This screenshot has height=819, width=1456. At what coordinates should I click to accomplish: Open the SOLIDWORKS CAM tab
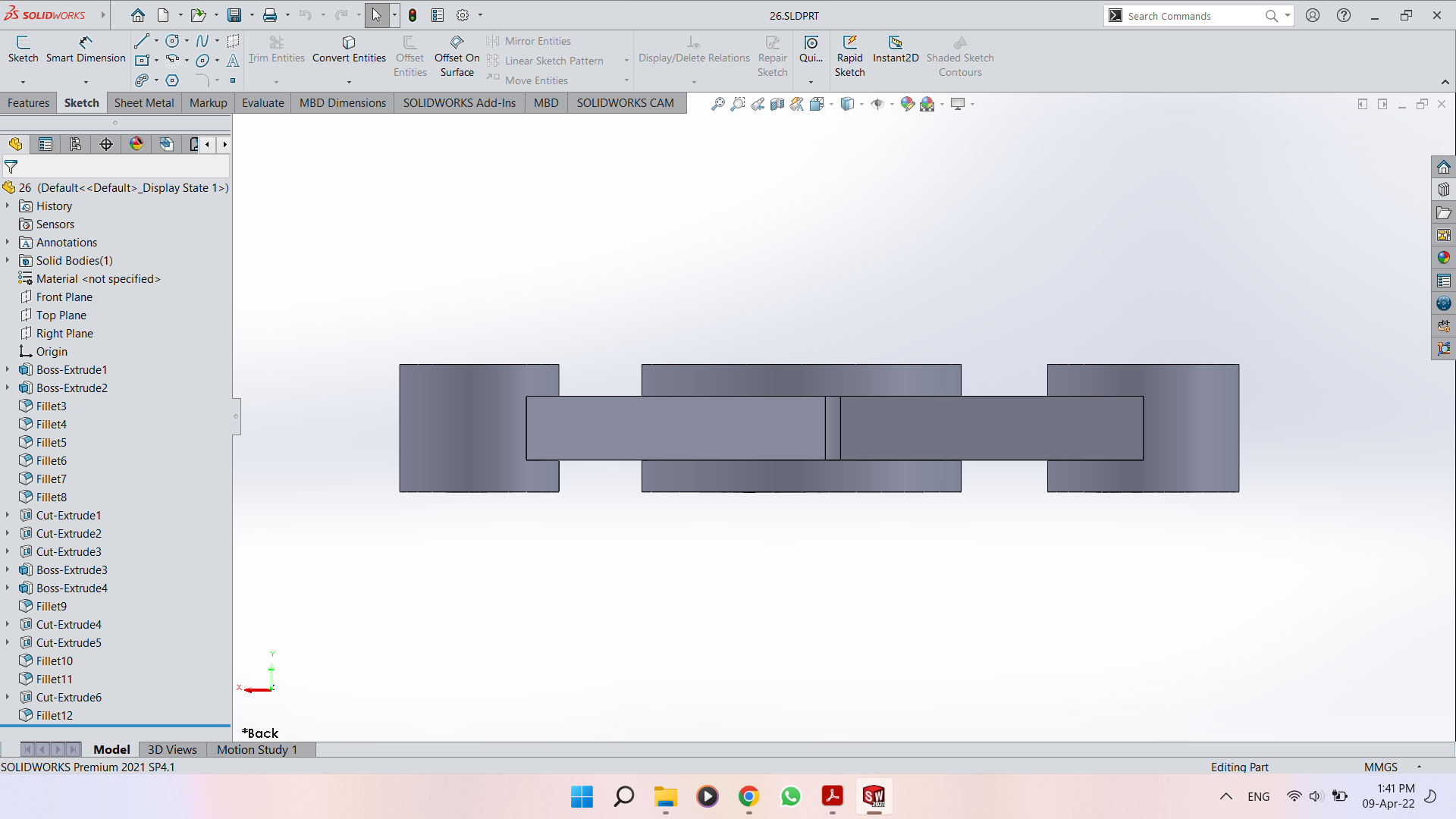coord(625,103)
